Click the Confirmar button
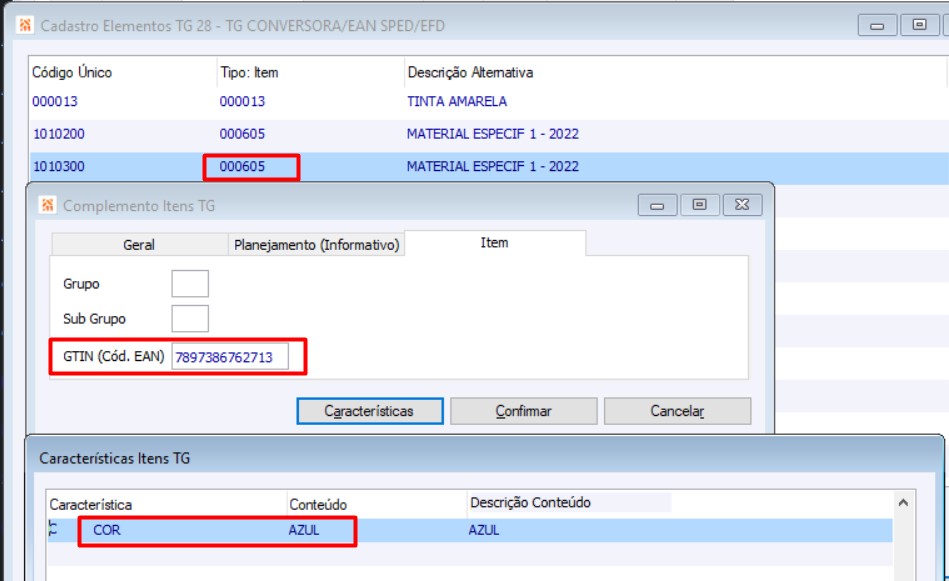 [x=524, y=411]
